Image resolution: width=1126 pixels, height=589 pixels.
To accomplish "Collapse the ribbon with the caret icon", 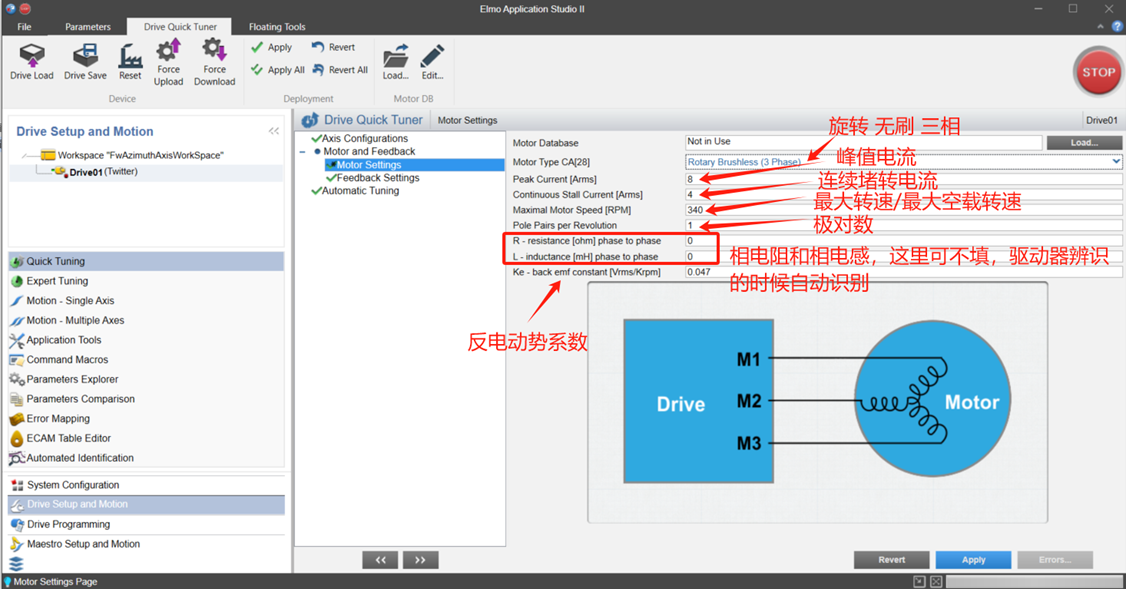I will coord(1101,27).
